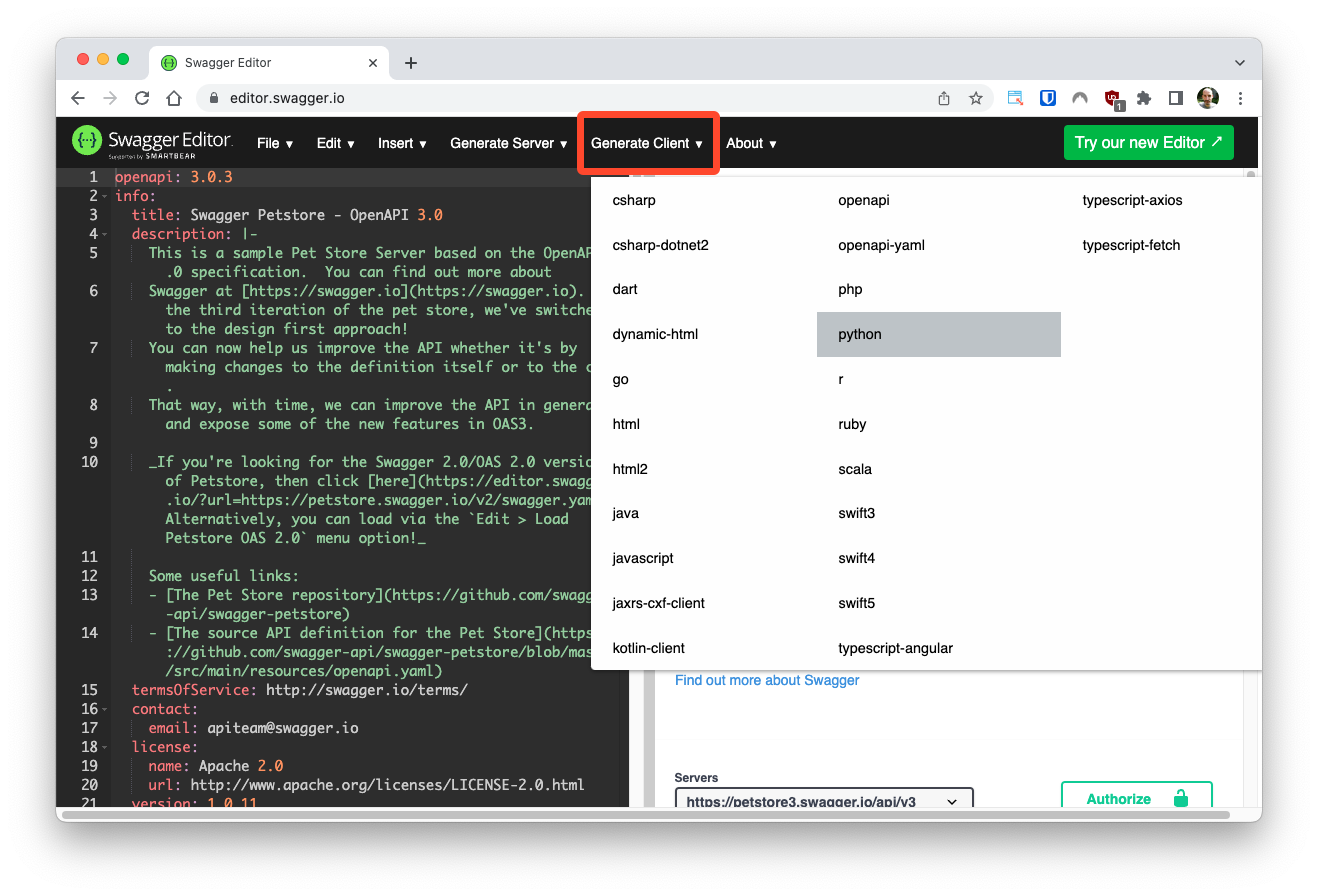Open the uBlock Origin extension
The image size is (1318, 896).
(x=1113, y=98)
